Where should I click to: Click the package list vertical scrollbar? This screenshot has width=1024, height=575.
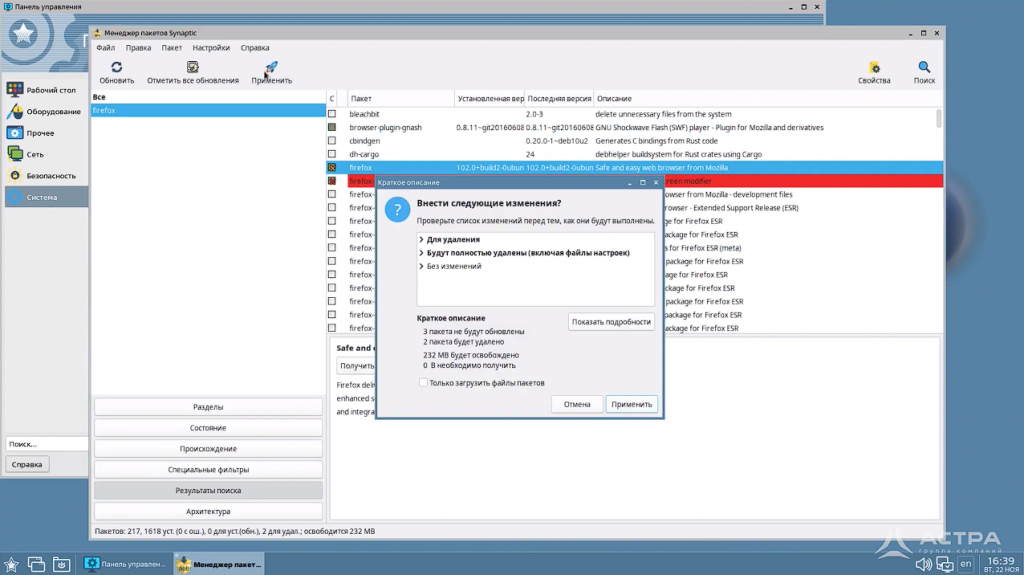click(x=939, y=118)
